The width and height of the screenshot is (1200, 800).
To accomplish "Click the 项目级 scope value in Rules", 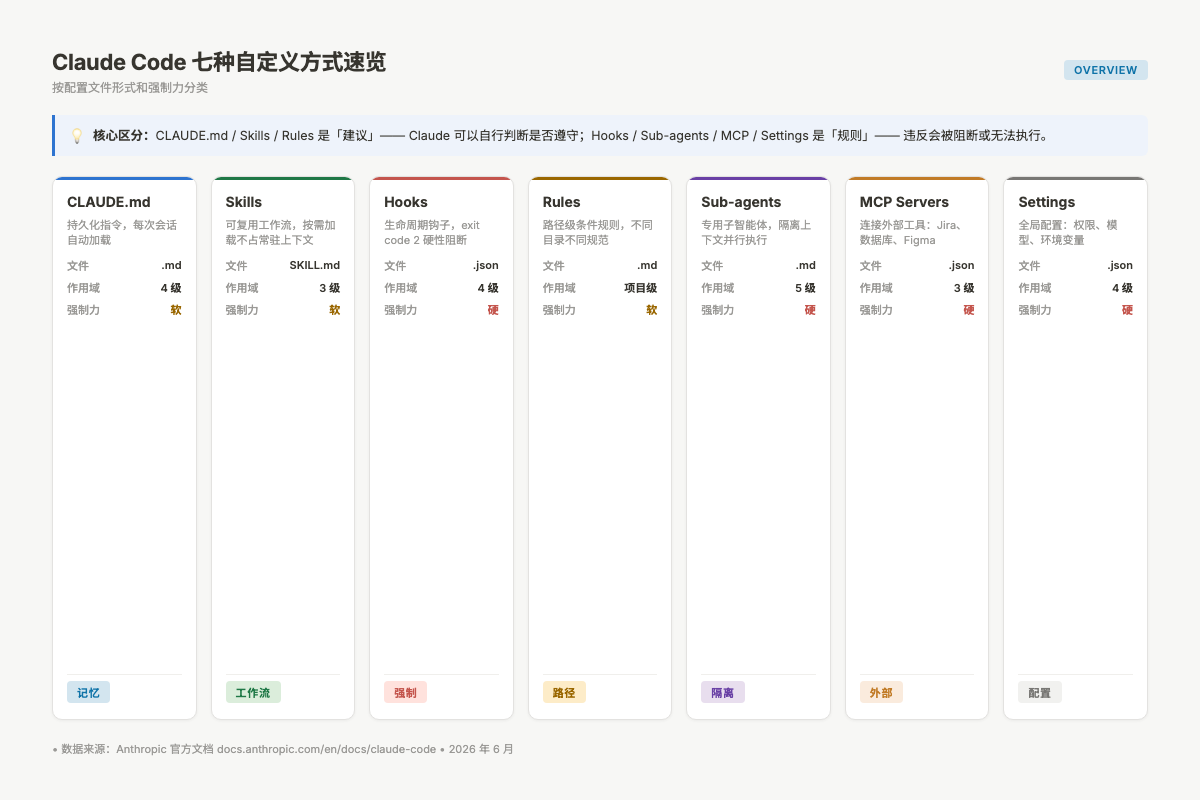I will pyautogui.click(x=641, y=288).
